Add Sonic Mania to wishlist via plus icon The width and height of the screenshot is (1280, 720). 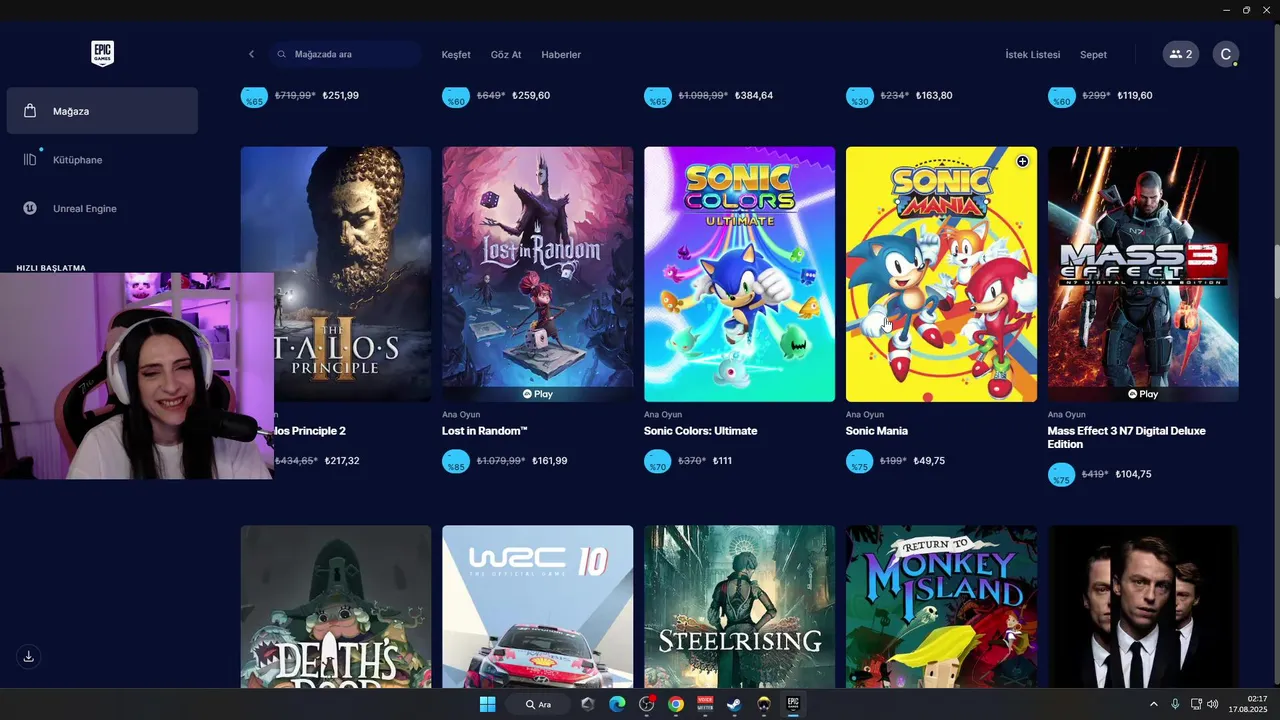[1022, 161]
